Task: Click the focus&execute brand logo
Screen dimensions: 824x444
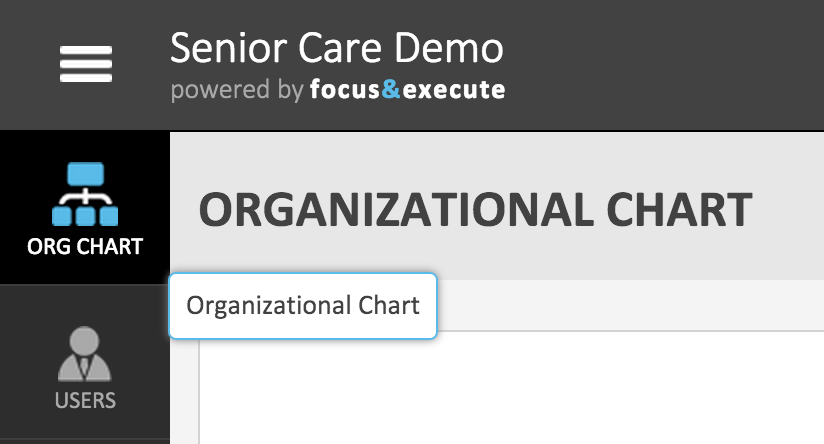Action: [408, 91]
